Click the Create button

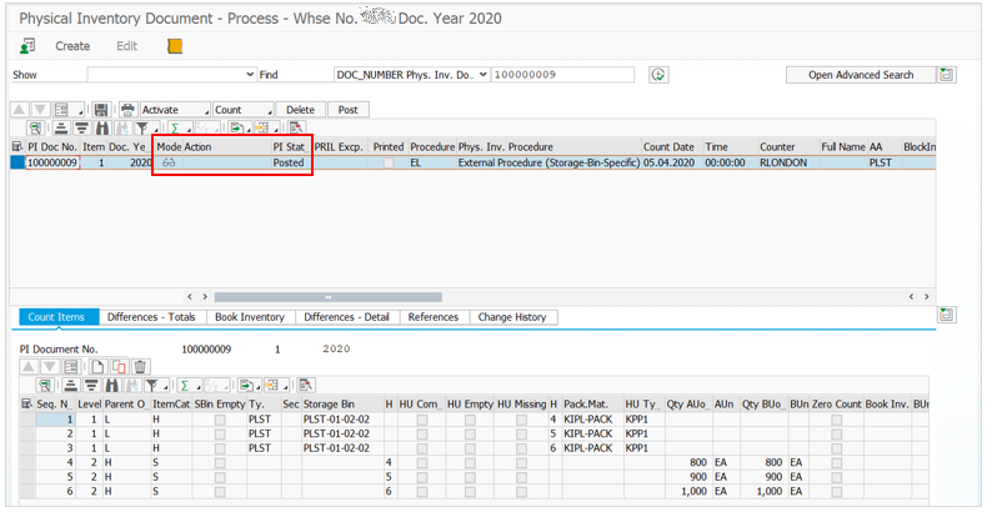[x=72, y=46]
